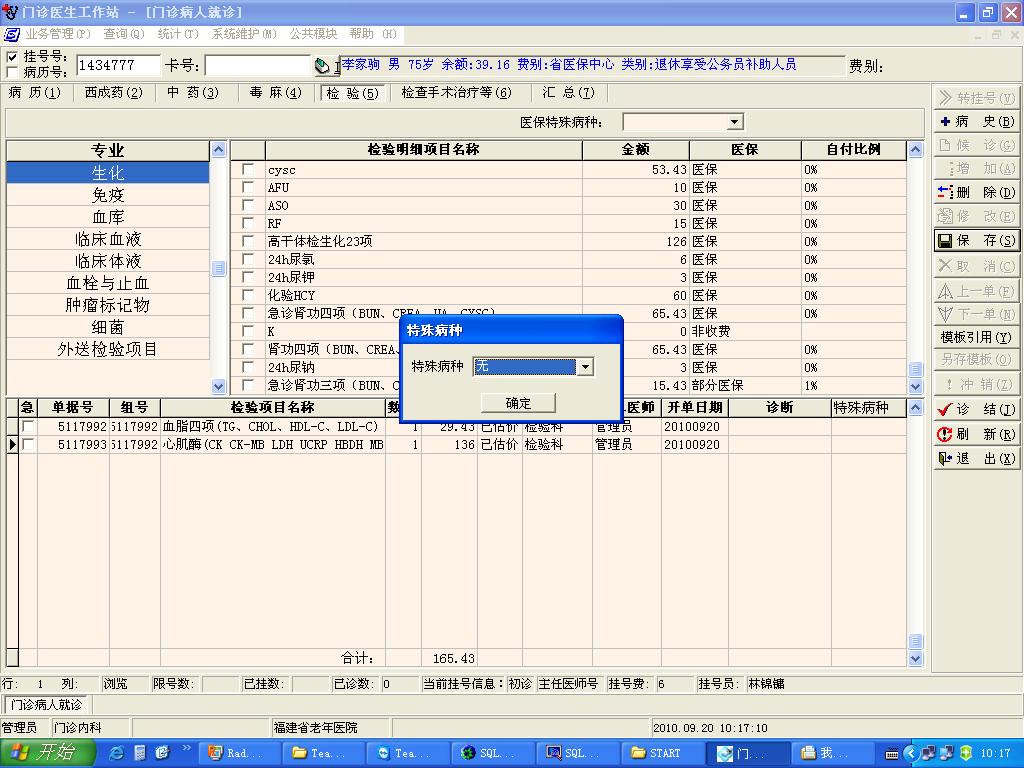This screenshot has height=768, width=1024.
Task: Switch to 中药(3) tab
Action: 193,93
